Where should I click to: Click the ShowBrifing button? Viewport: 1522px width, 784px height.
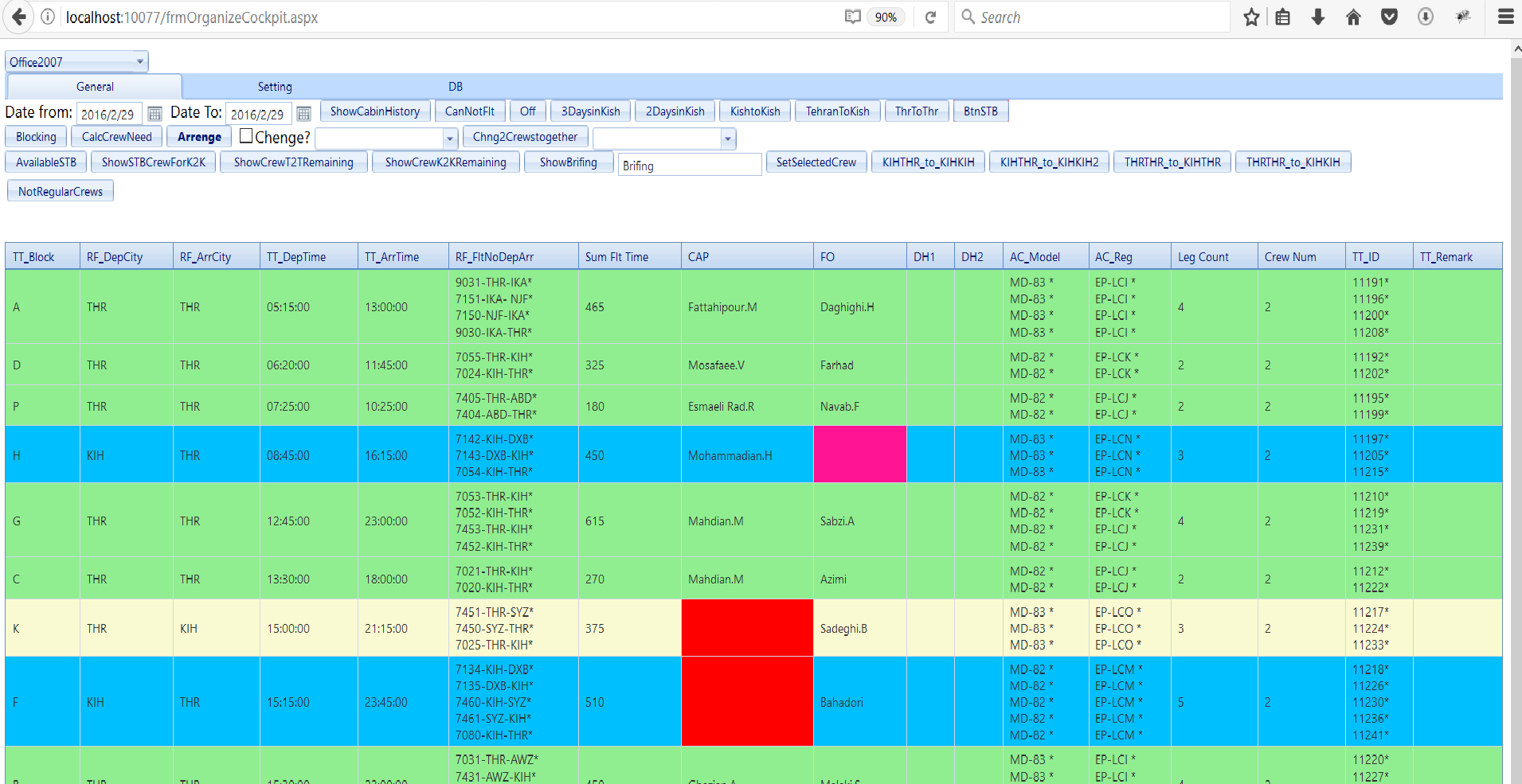[569, 162]
